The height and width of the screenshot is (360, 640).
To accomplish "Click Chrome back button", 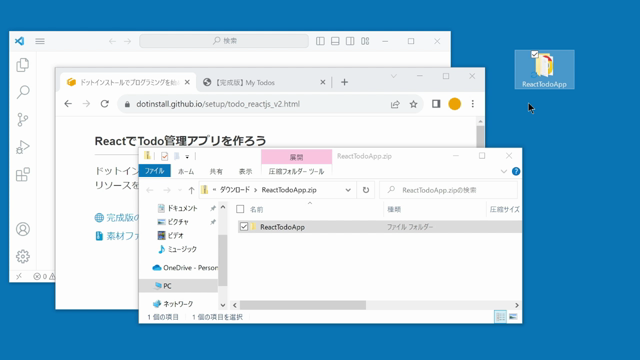I will pos(68,104).
